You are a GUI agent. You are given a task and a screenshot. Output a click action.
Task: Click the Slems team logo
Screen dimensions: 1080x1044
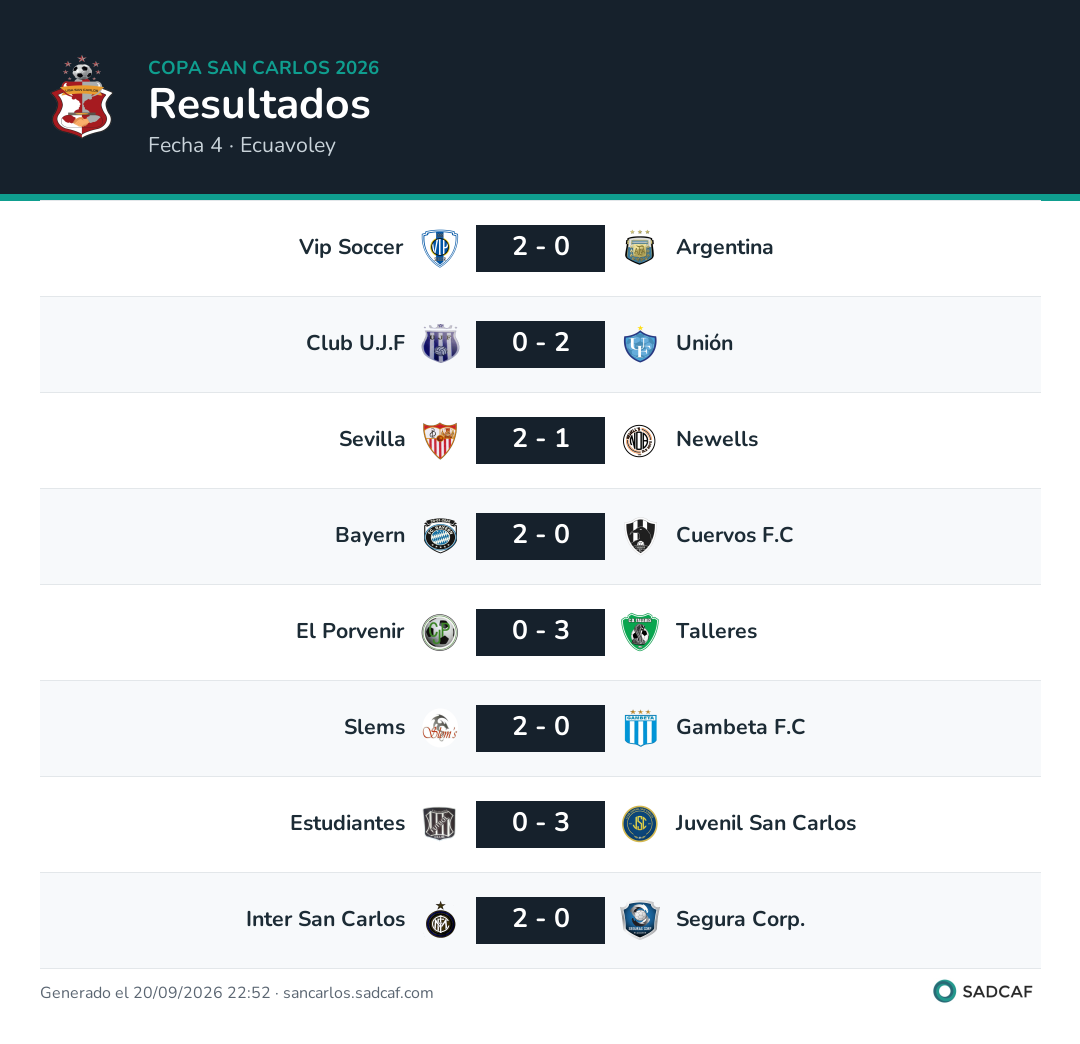tap(440, 728)
